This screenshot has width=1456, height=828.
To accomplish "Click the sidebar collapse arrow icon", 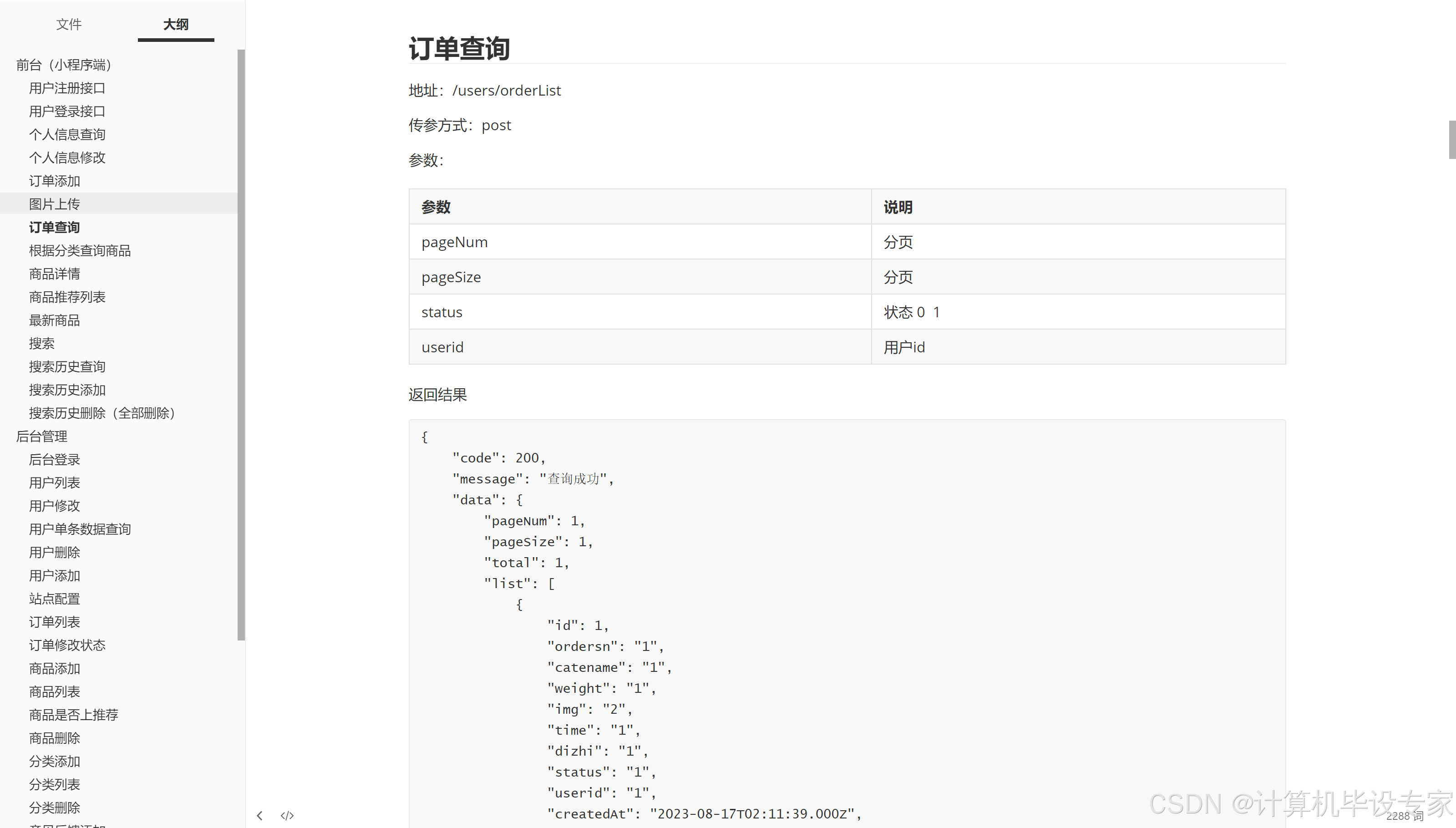I will click(x=260, y=816).
